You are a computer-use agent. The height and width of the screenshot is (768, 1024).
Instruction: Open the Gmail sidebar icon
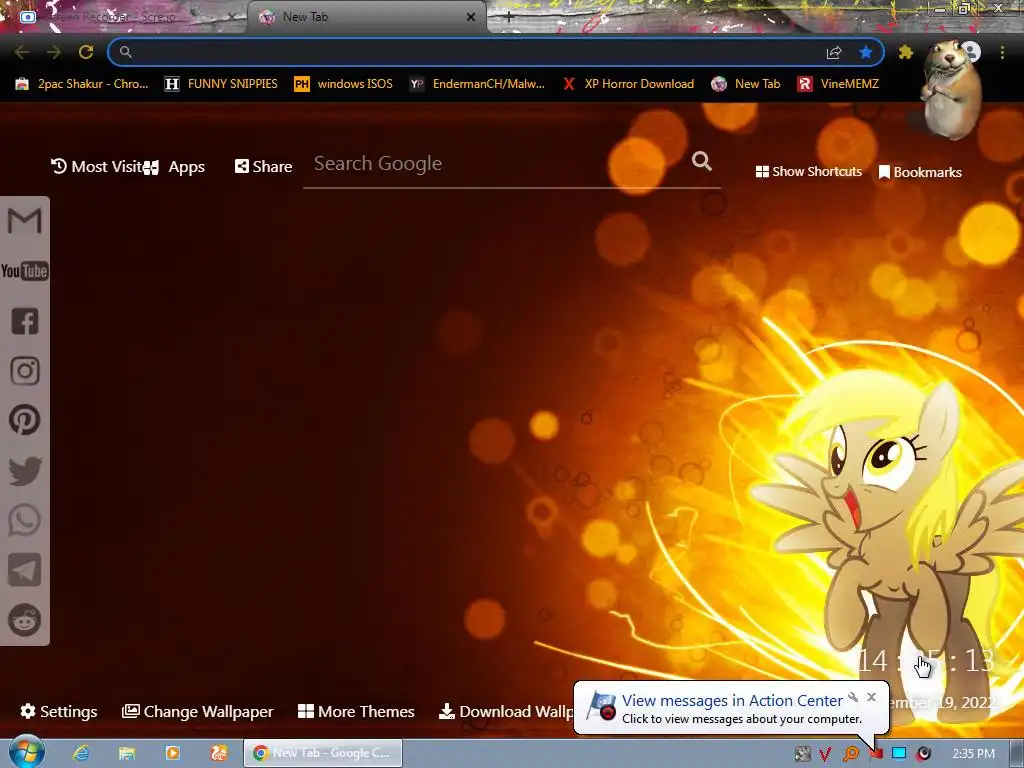(x=24, y=221)
